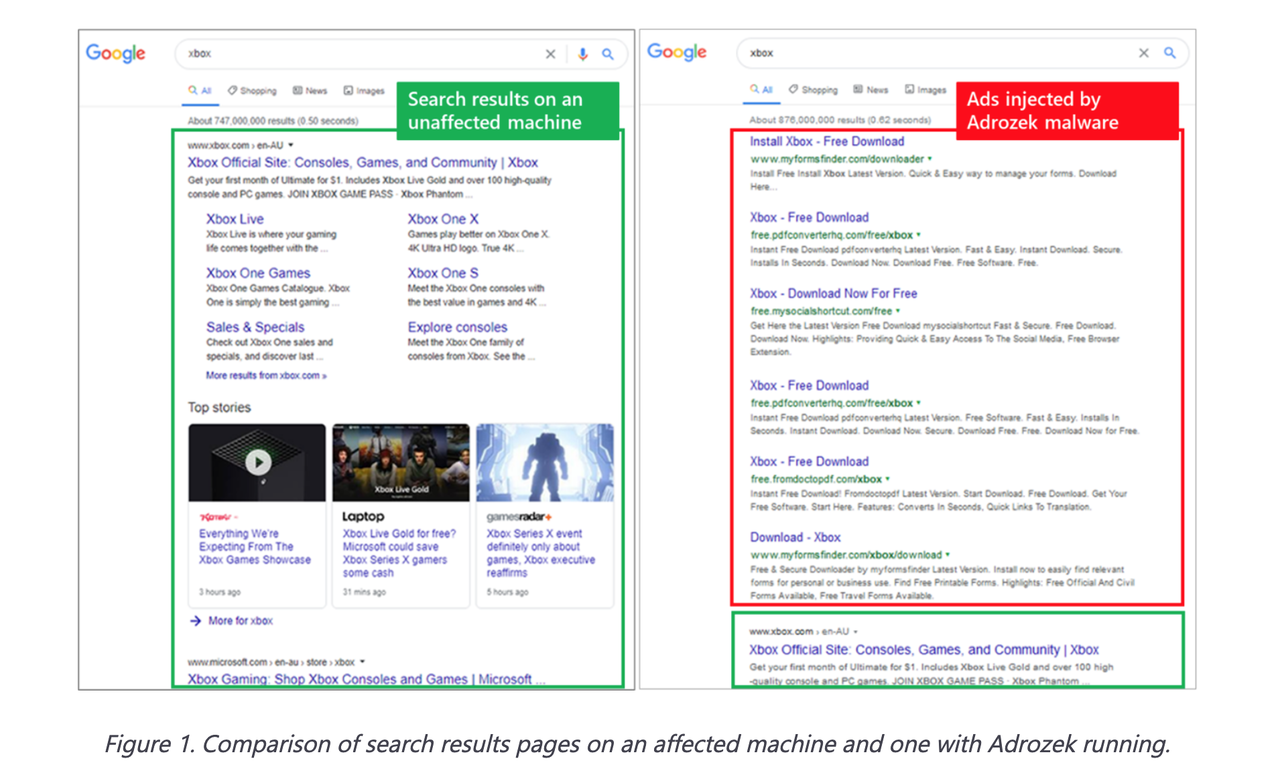Click the magnifier search icon on the Adrozek-affected page

(1169, 53)
